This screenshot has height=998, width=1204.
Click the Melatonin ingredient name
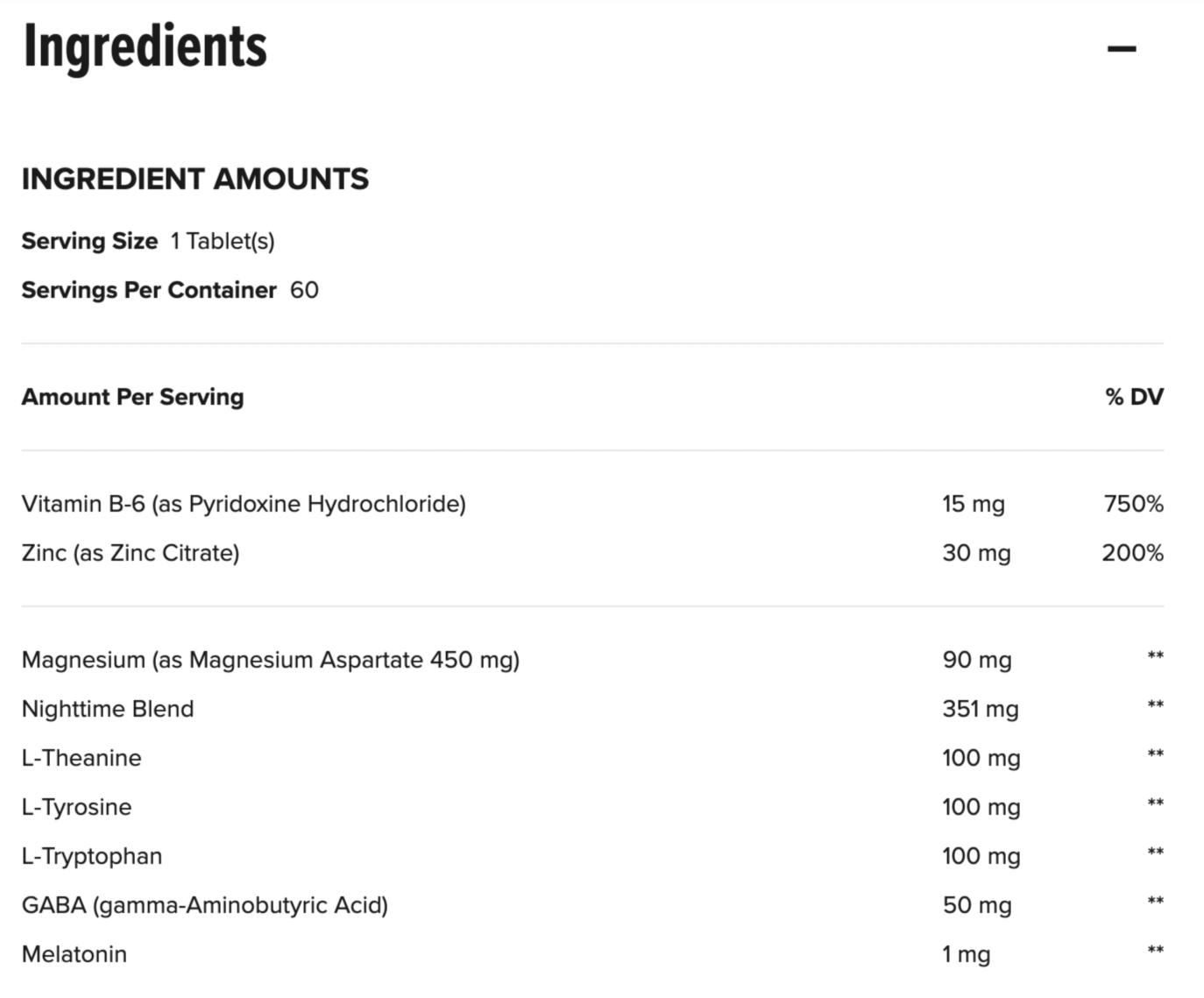click(x=74, y=954)
